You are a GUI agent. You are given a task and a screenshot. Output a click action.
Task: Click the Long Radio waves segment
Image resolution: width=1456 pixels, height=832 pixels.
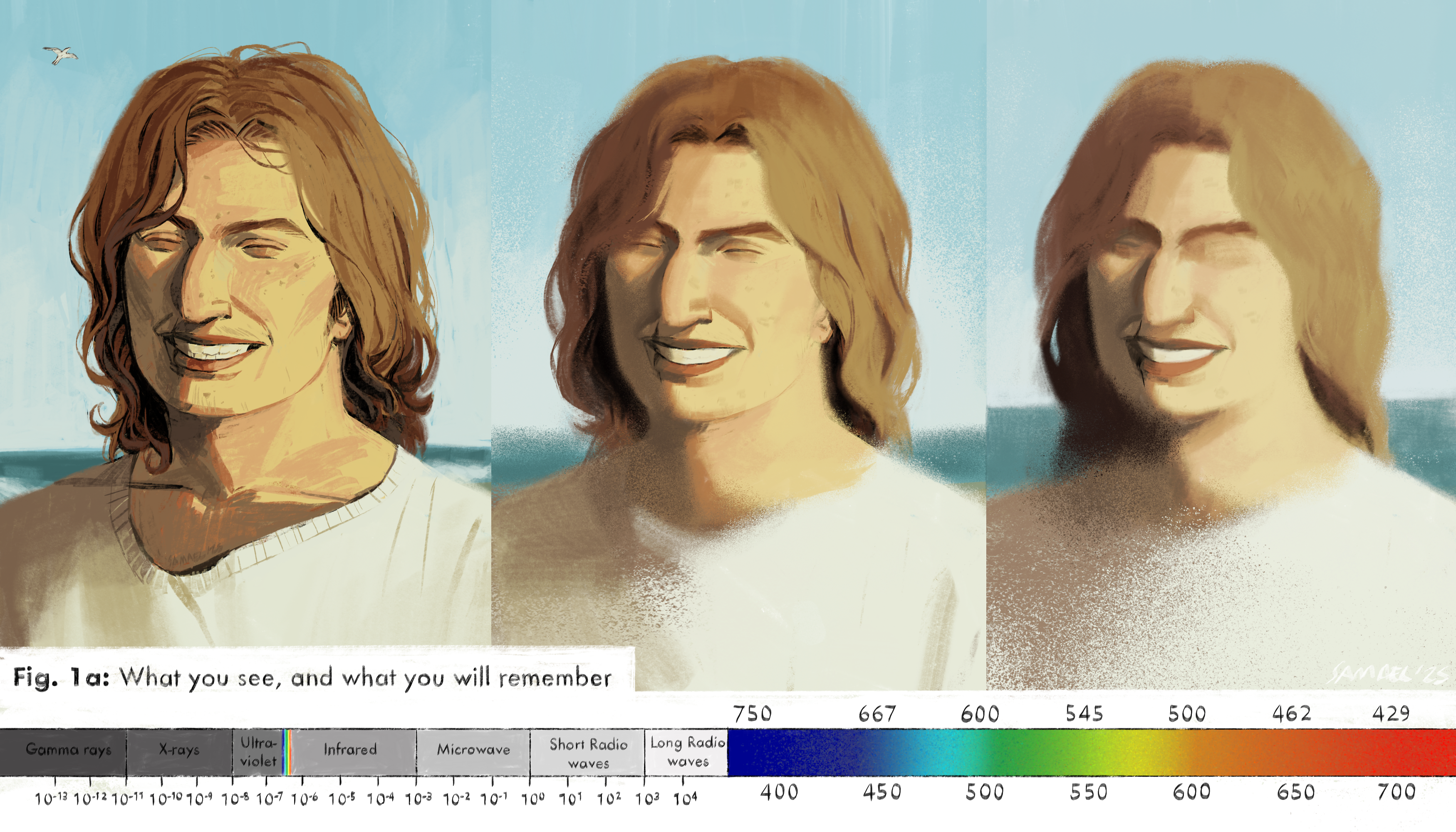click(x=687, y=752)
